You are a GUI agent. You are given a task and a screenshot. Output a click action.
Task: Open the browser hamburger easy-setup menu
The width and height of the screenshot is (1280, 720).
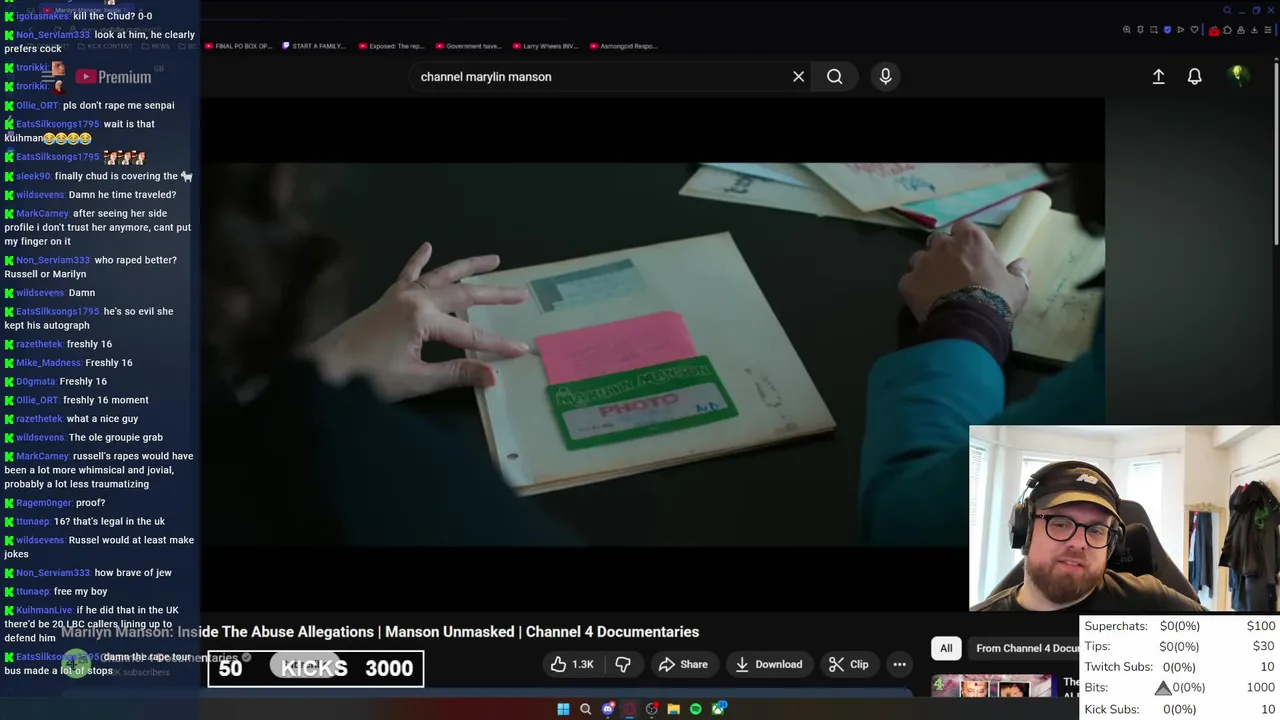click(x=1268, y=30)
